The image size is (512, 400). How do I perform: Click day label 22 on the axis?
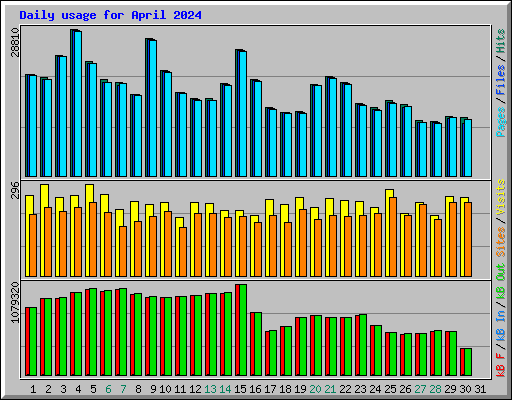(345, 389)
